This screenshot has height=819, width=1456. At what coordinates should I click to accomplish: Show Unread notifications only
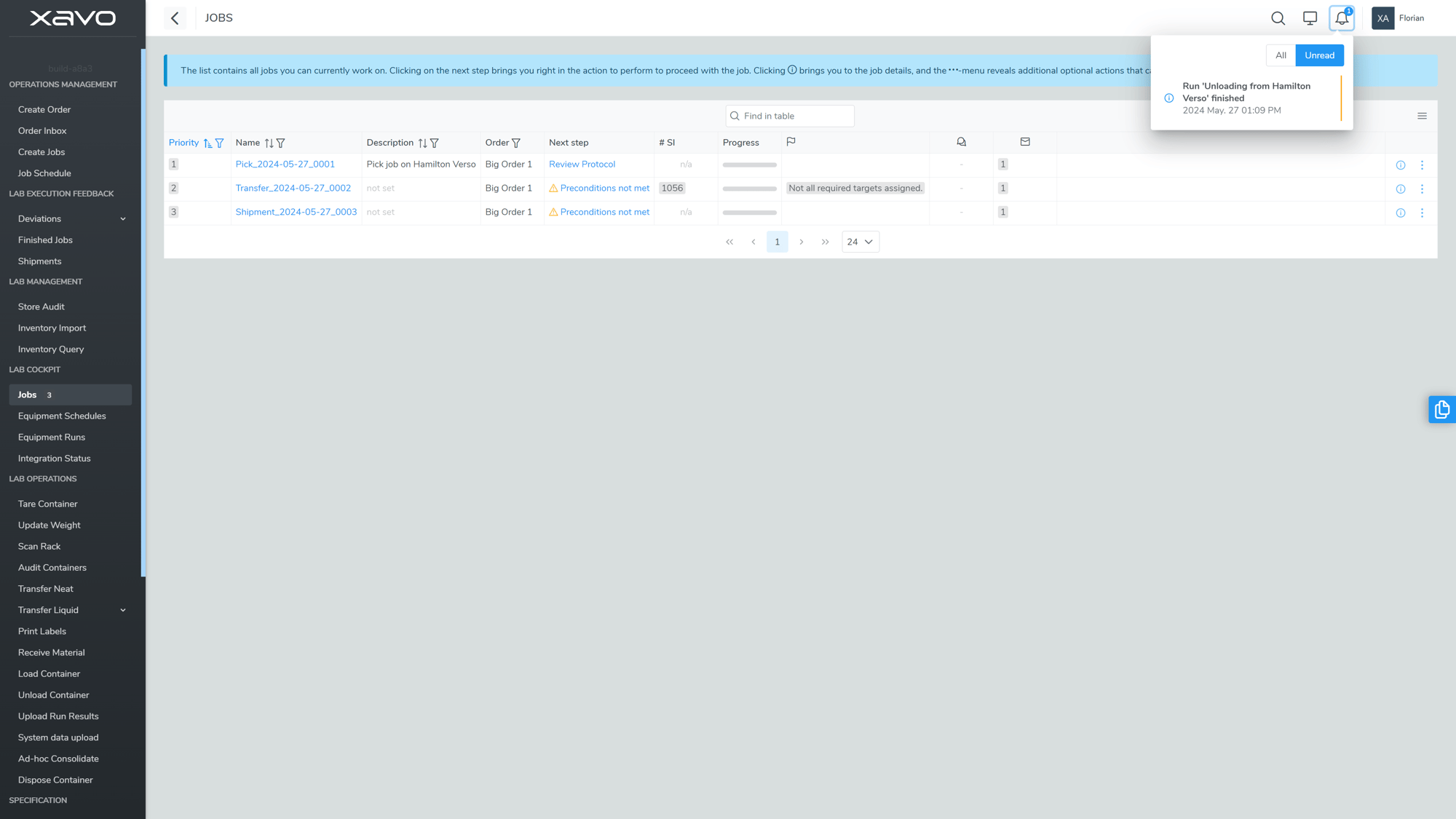click(x=1319, y=55)
